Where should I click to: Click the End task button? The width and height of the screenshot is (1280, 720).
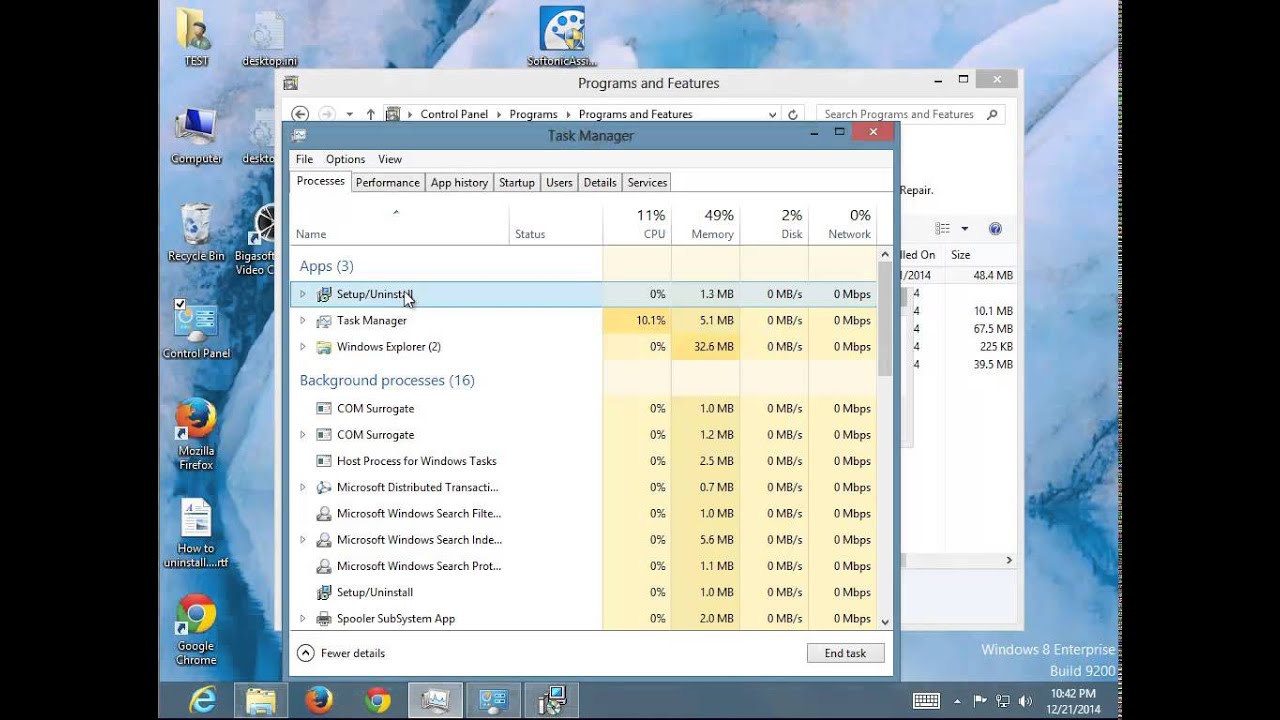845,653
